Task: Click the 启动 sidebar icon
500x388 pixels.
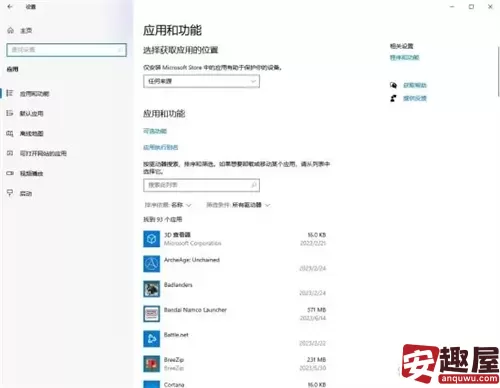Action: [10, 193]
